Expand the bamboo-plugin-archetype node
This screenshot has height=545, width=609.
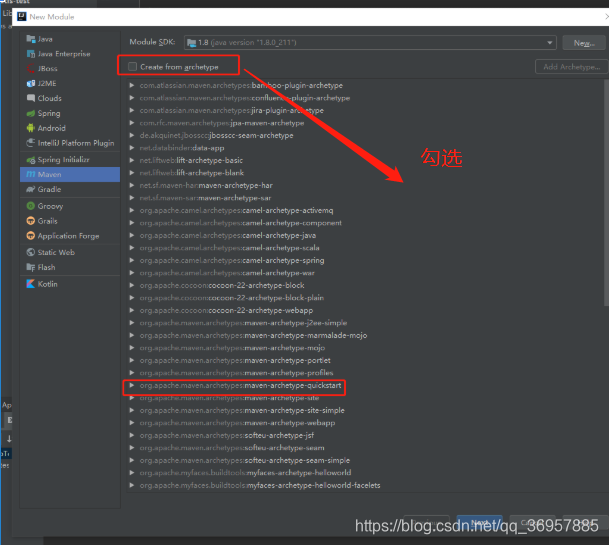[x=132, y=85]
